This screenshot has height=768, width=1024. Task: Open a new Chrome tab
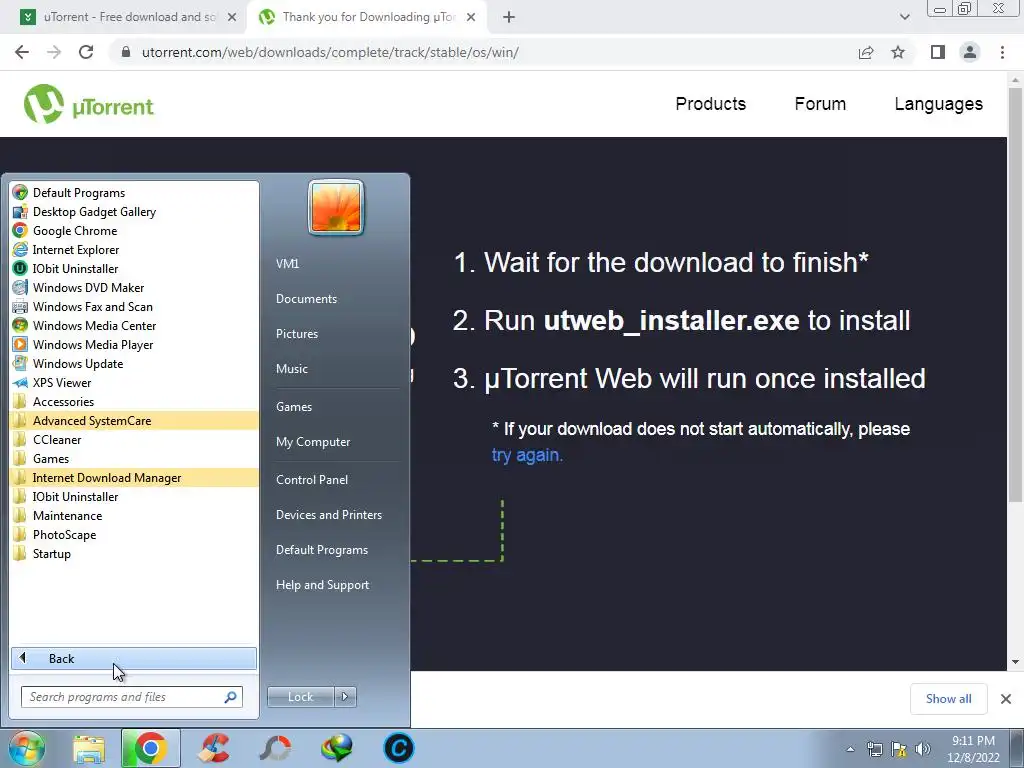click(509, 18)
